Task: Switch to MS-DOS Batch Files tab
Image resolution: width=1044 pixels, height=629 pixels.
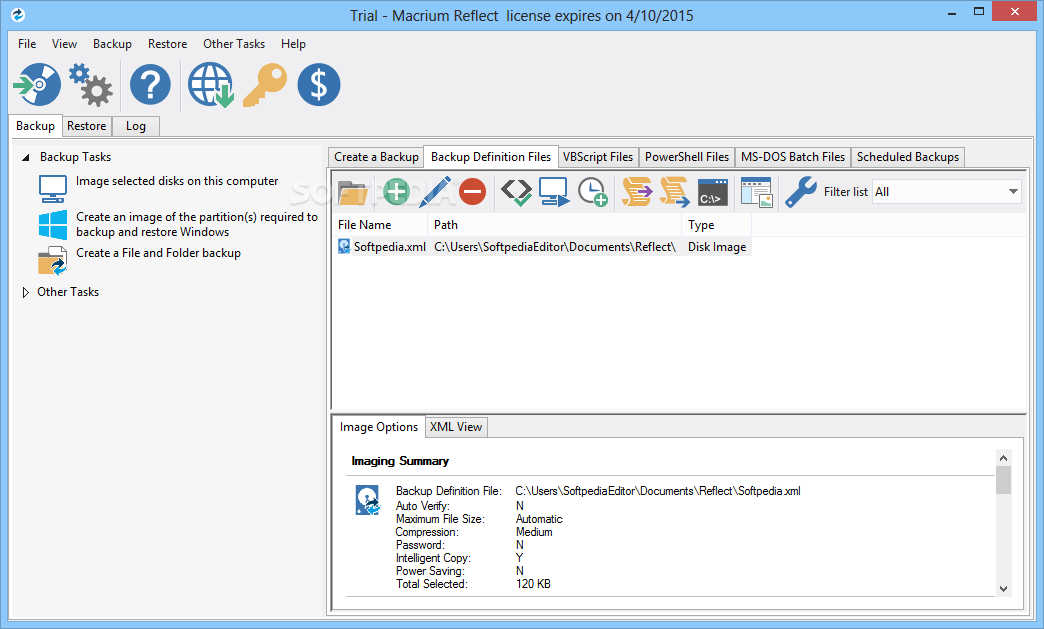Action: [792, 157]
